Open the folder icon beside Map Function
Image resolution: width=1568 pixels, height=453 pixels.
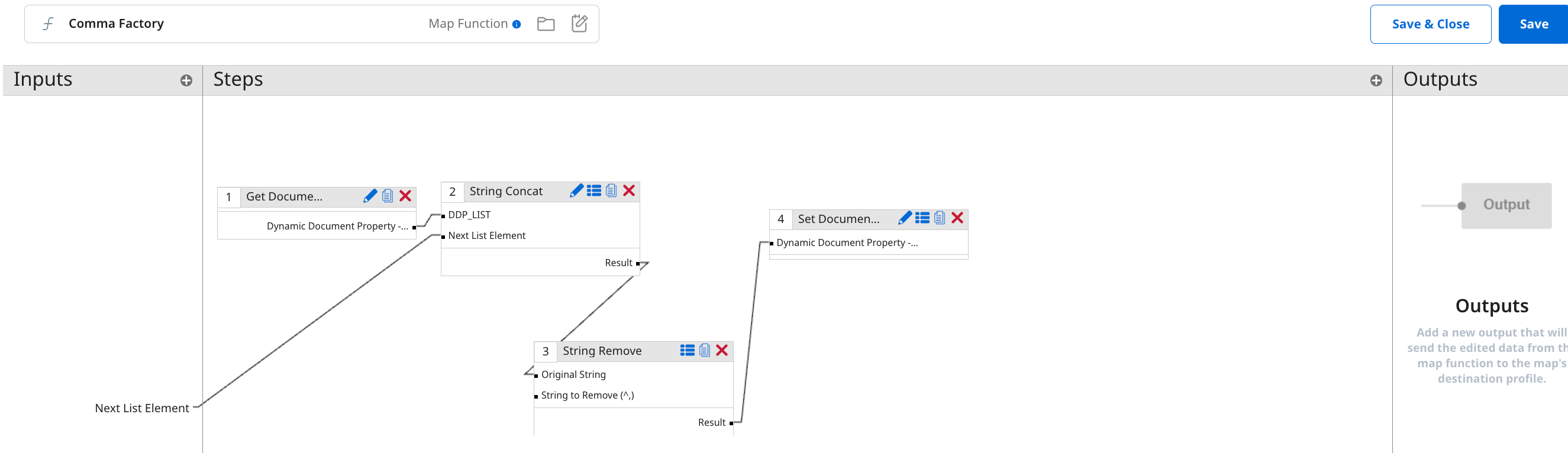(546, 24)
